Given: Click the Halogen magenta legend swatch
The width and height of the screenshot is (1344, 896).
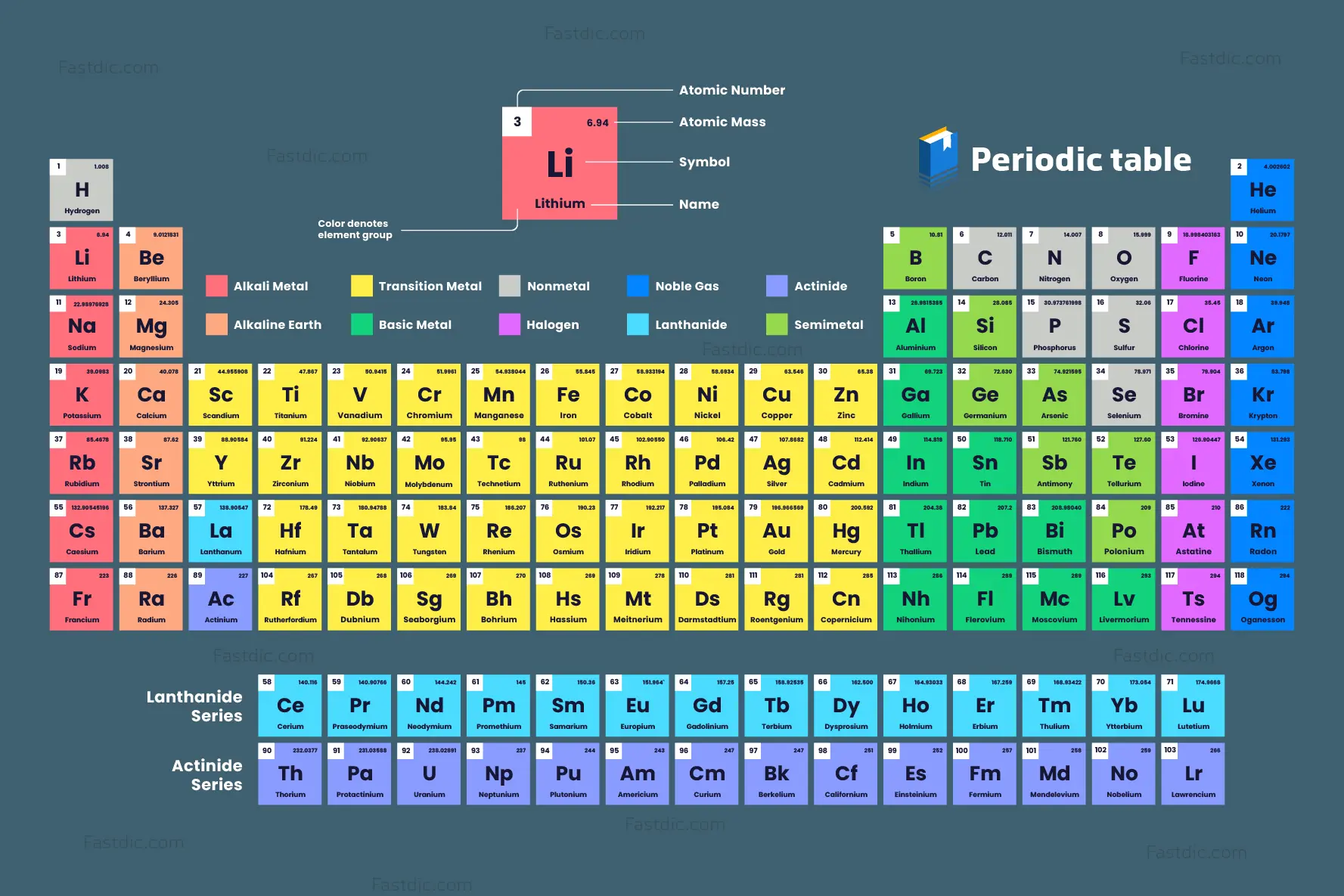Looking at the screenshot, I should point(510,324).
